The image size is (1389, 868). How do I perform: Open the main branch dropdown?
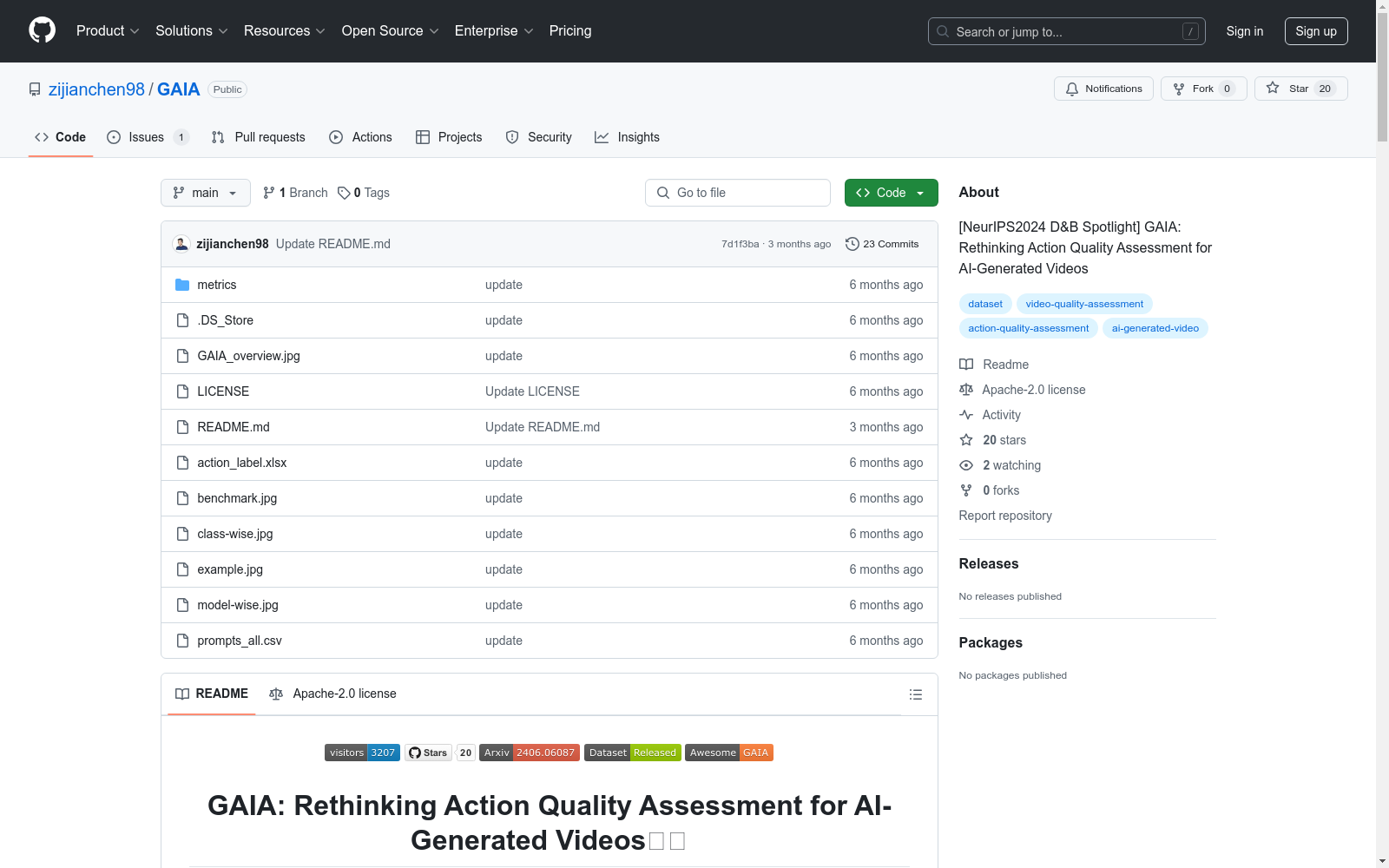coord(206,193)
